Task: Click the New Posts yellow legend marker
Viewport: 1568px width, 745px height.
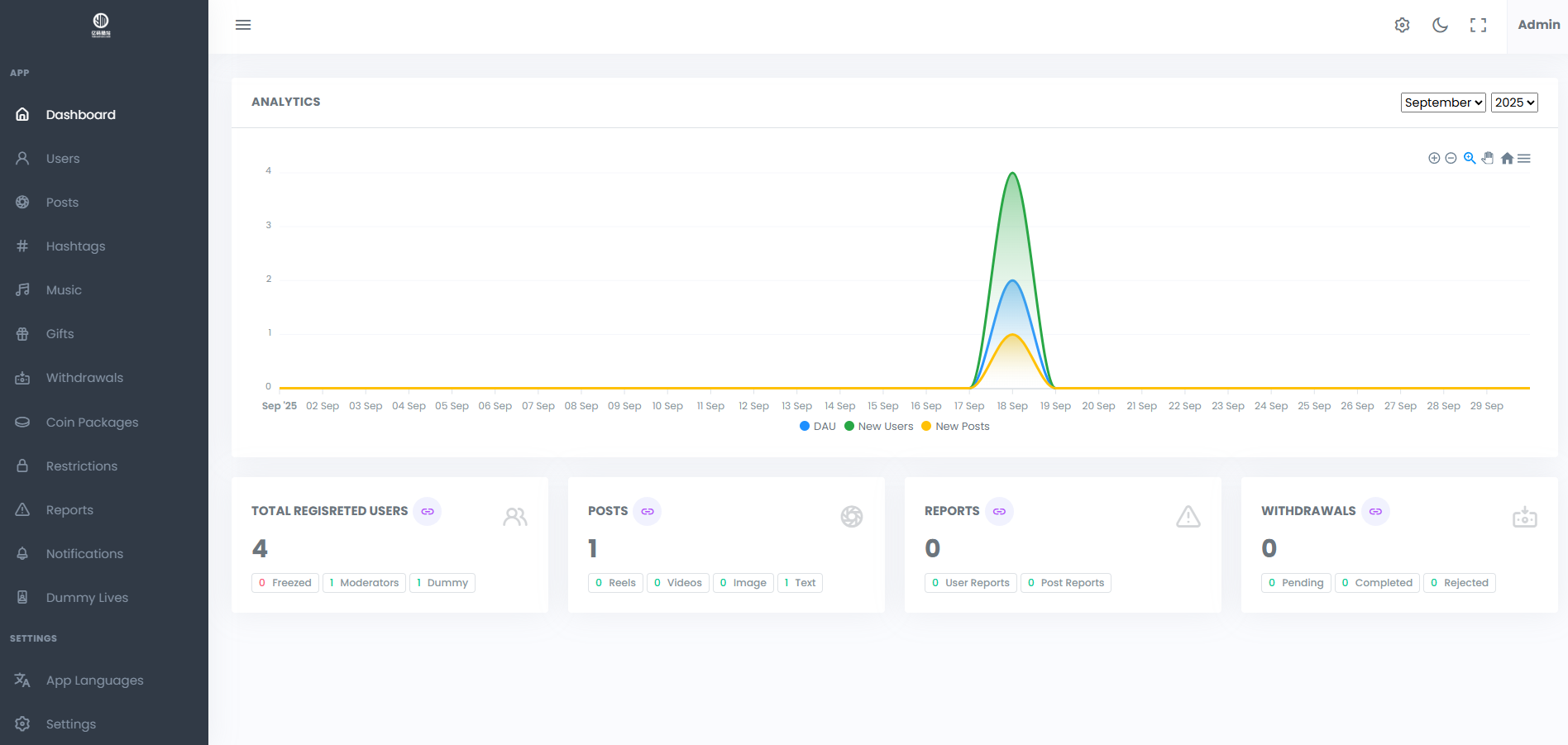Action: tap(926, 427)
